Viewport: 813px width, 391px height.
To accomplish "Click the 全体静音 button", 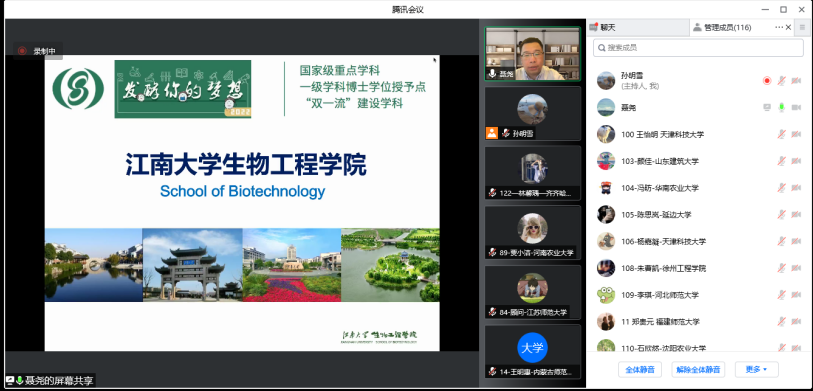I will (x=640, y=370).
